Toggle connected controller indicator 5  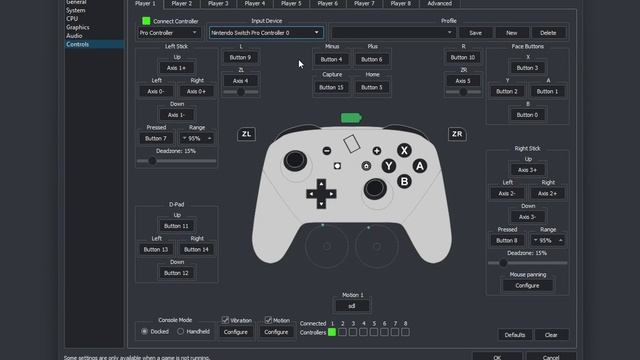pyautogui.click(x=374, y=332)
